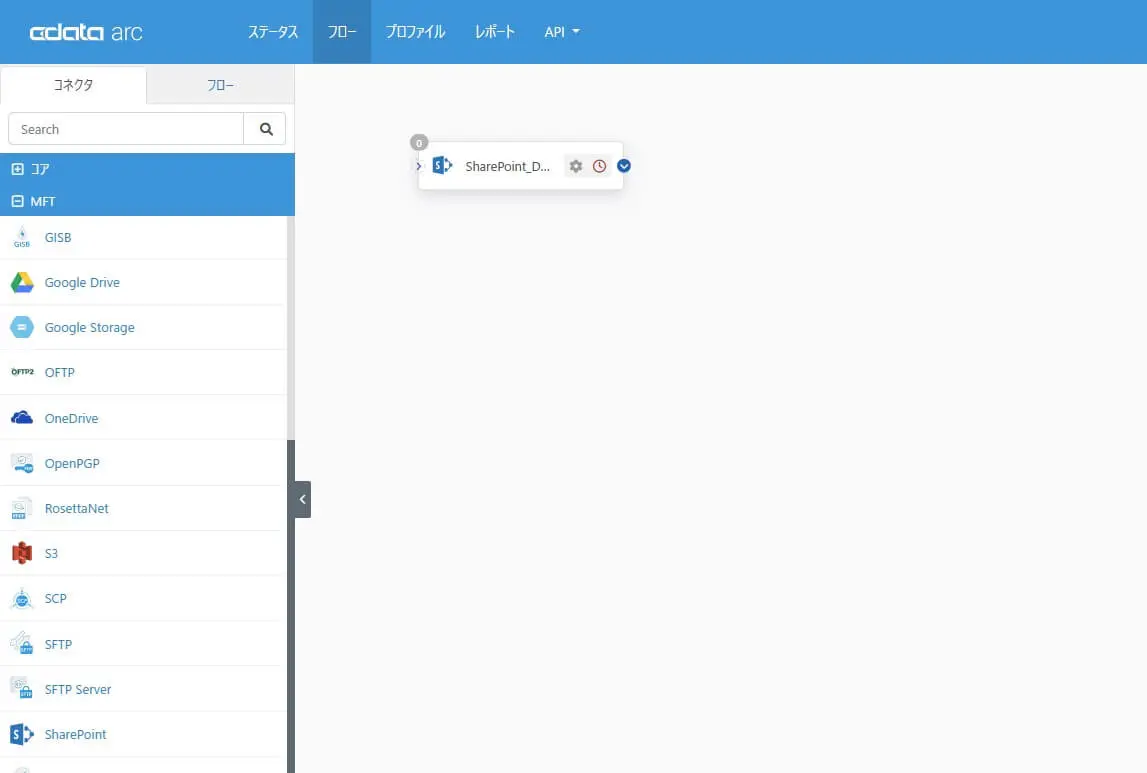Screen dimensions: 1147x773
Task: Select the OneDrive cloud icon
Action: coord(22,418)
